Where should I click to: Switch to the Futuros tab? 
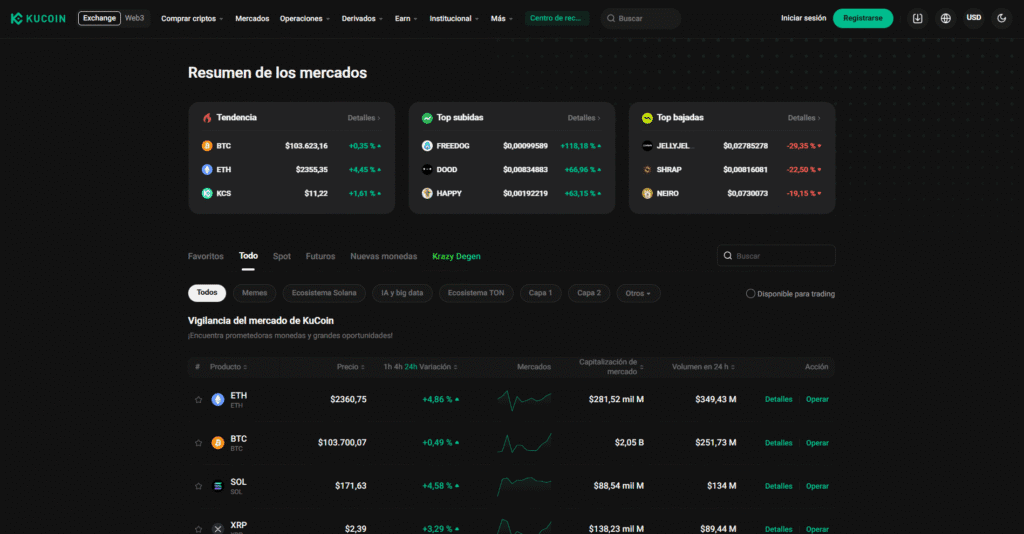click(x=320, y=256)
